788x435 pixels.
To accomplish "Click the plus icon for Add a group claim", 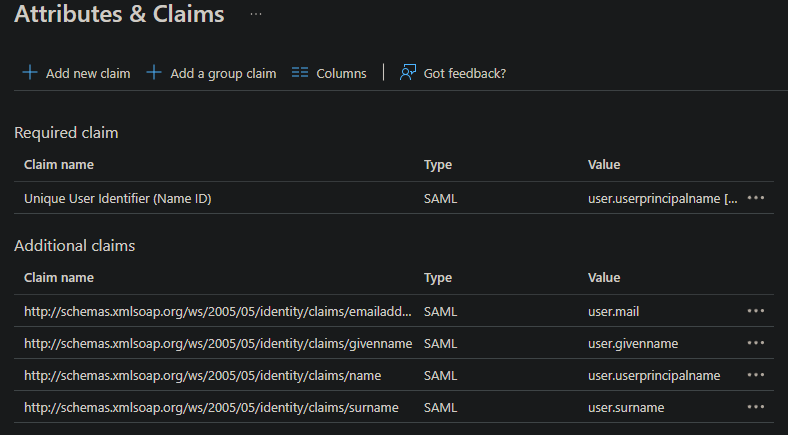I will pyautogui.click(x=154, y=73).
